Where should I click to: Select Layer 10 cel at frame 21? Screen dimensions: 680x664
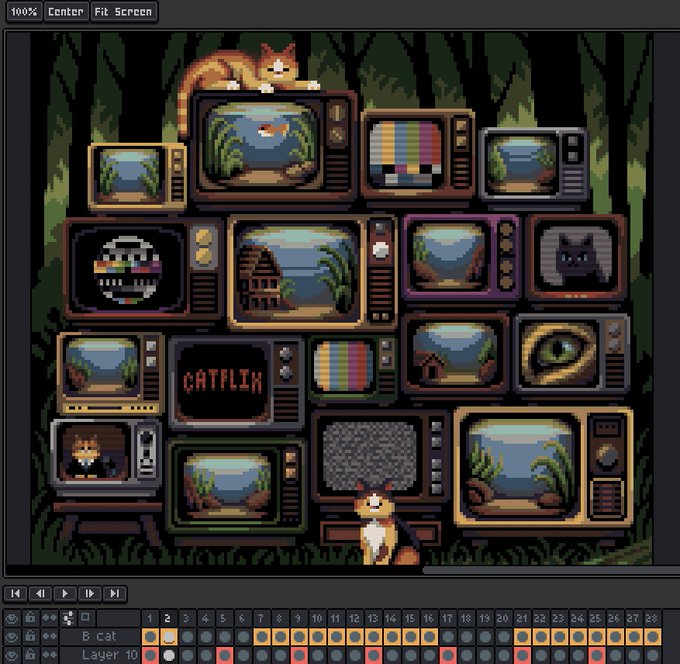point(522,655)
